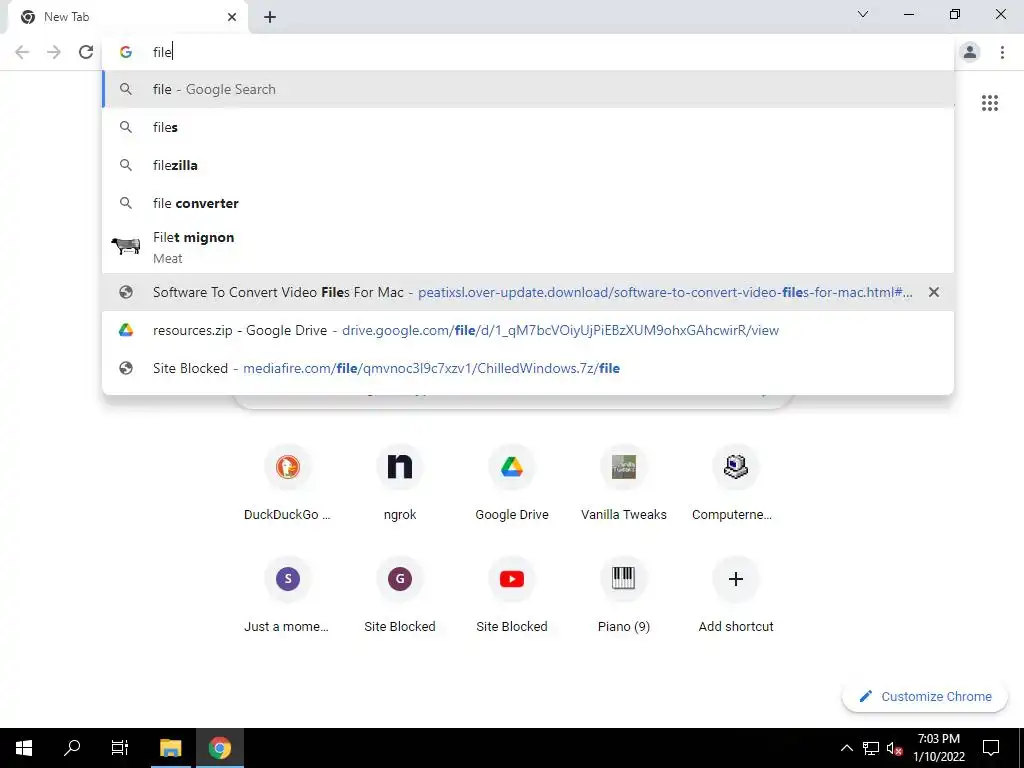Open File Explorer from the taskbar
The height and width of the screenshot is (768, 1024).
coord(171,748)
